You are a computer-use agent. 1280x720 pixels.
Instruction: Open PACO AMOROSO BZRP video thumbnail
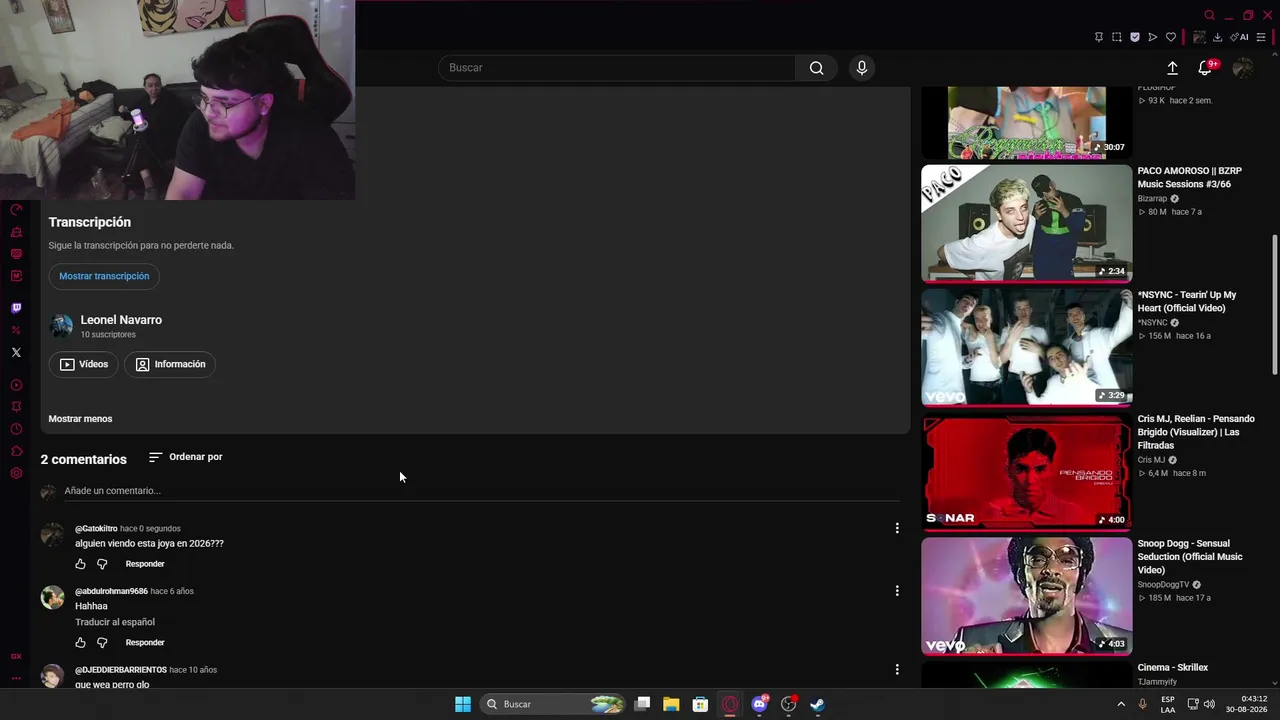pos(1026,223)
